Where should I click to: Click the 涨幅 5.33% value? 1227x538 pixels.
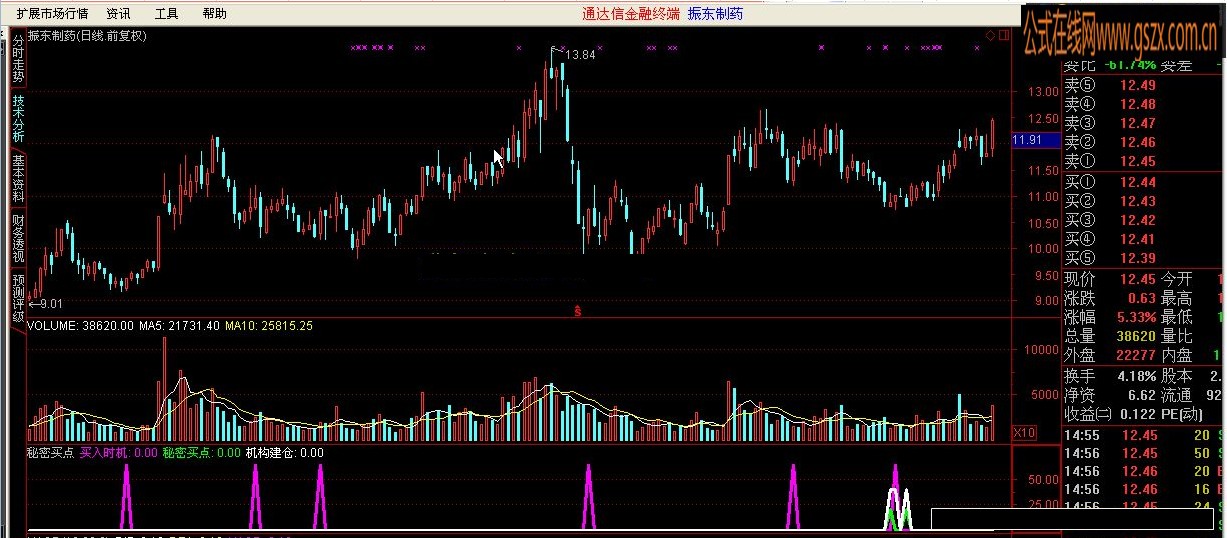click(x=1134, y=317)
